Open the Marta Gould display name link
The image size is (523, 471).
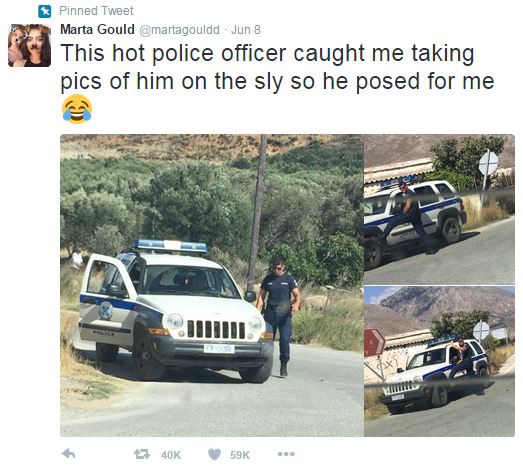(x=97, y=30)
